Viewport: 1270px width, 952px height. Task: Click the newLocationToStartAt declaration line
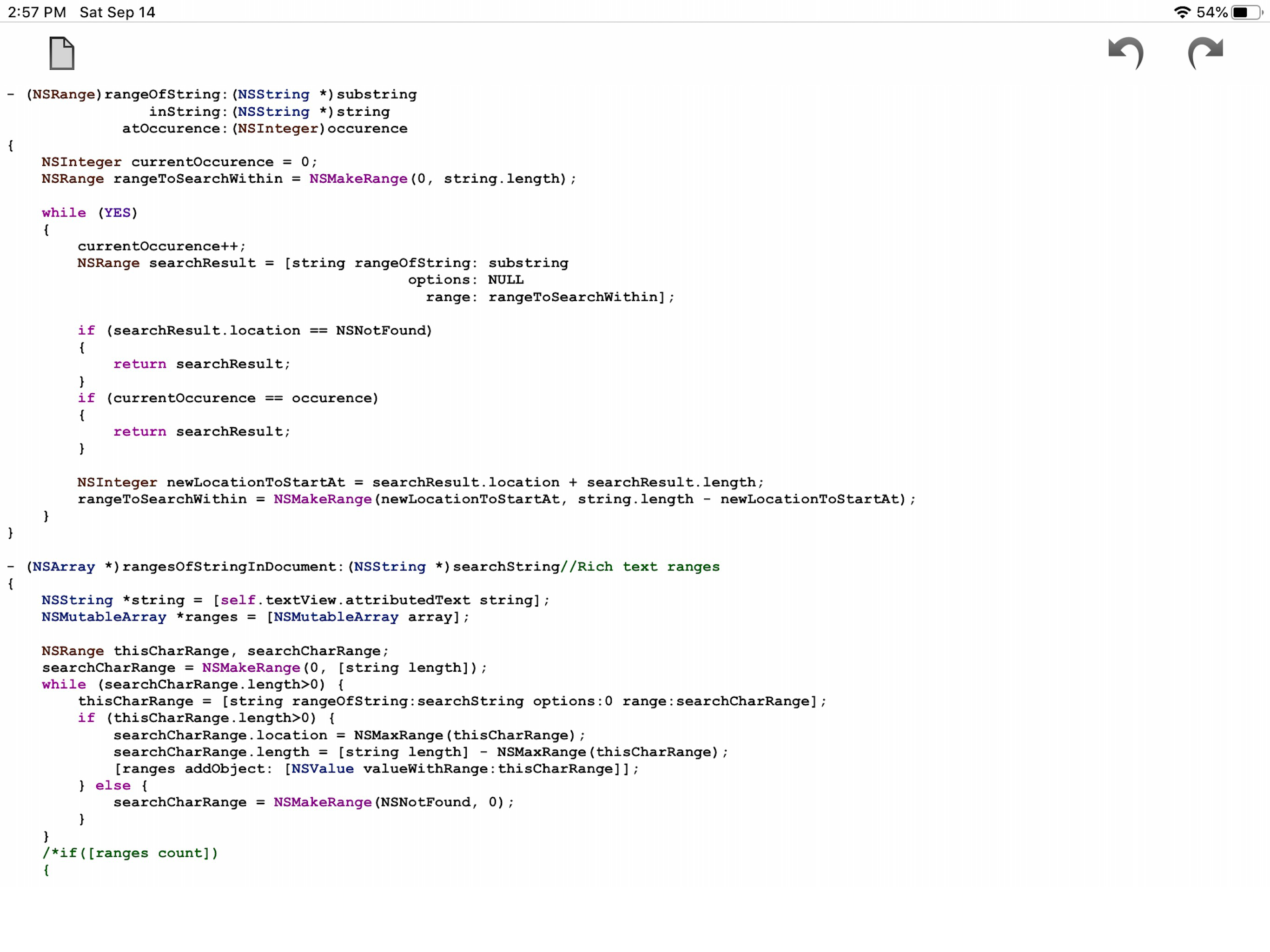tap(421, 483)
